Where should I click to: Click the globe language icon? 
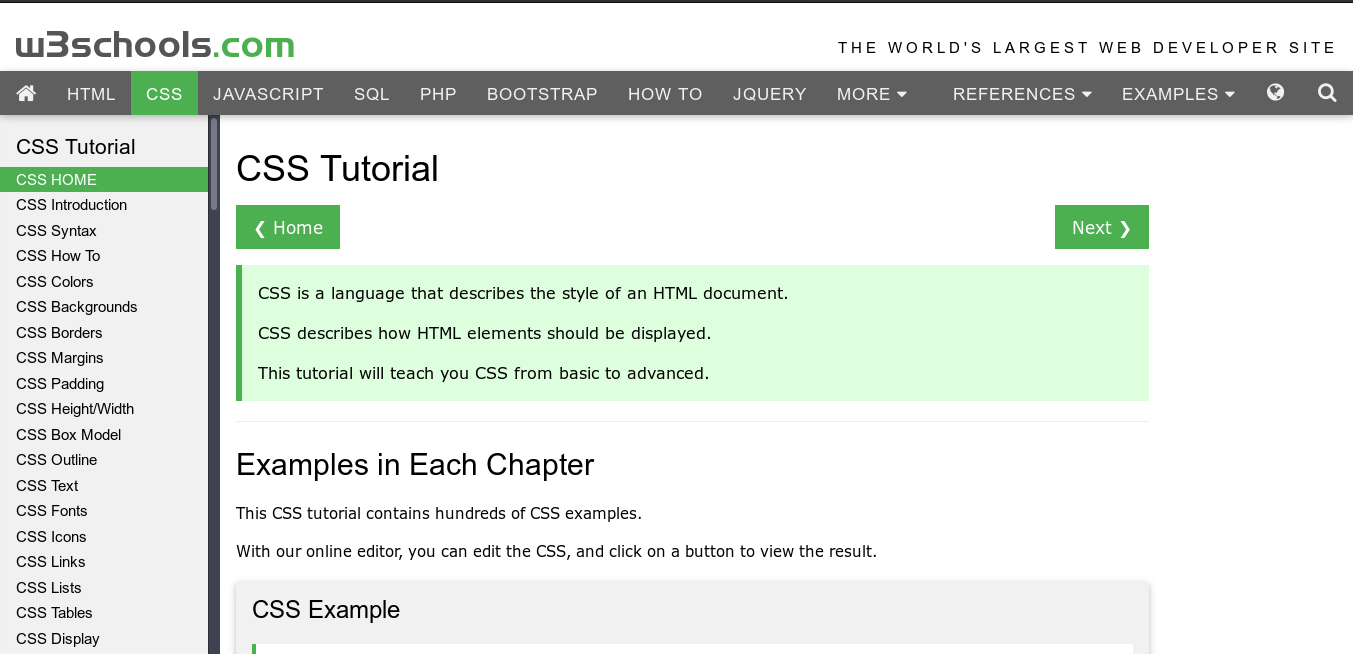coord(1274,91)
